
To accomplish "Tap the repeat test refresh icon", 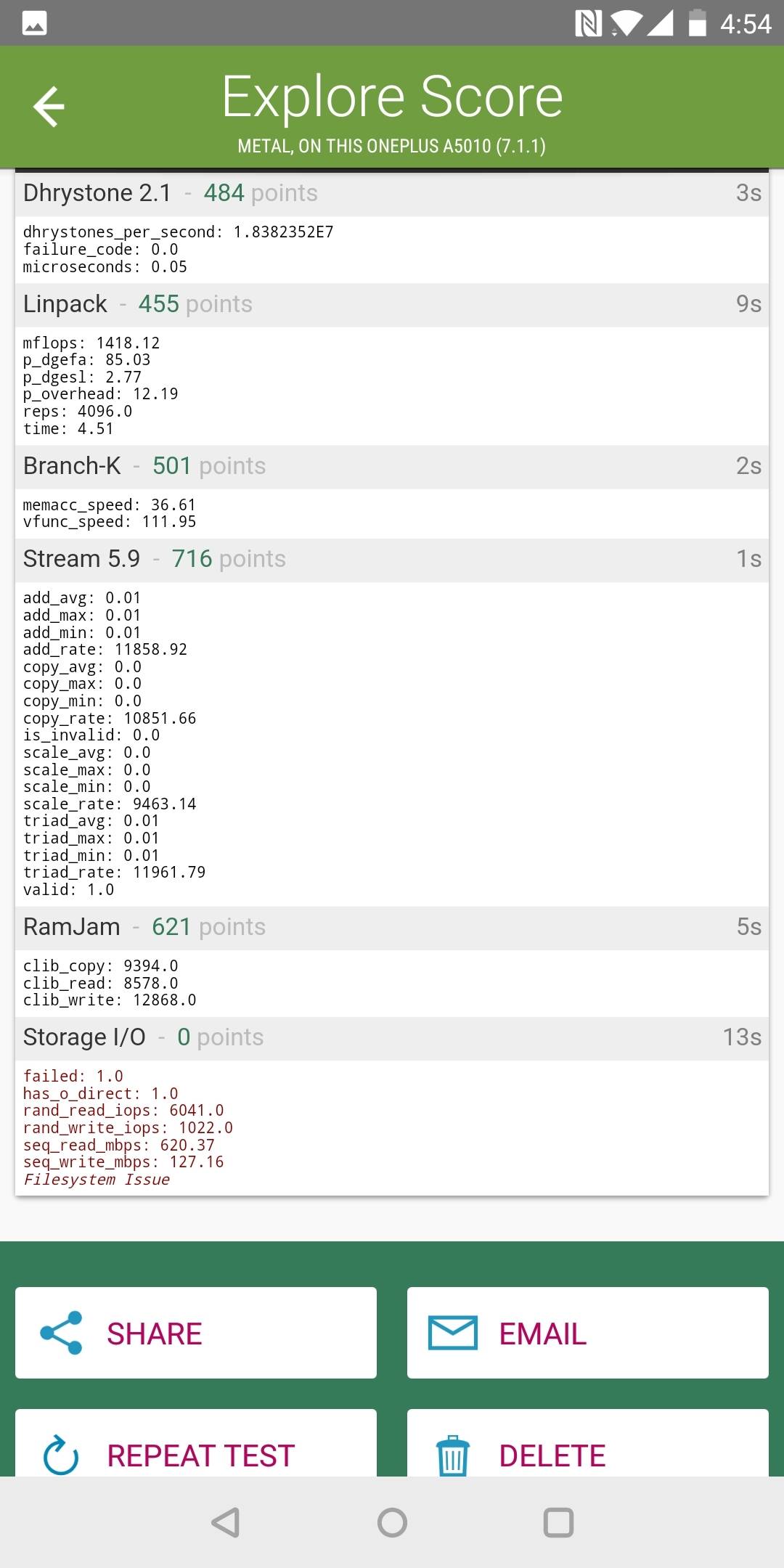I will click(x=61, y=1455).
